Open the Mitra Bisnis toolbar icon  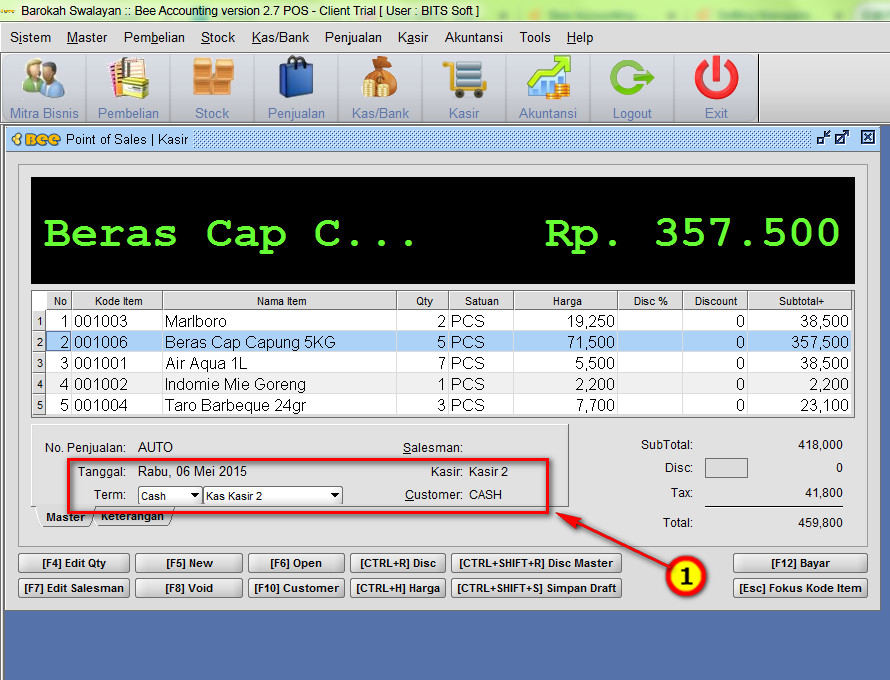pyautogui.click(x=44, y=88)
